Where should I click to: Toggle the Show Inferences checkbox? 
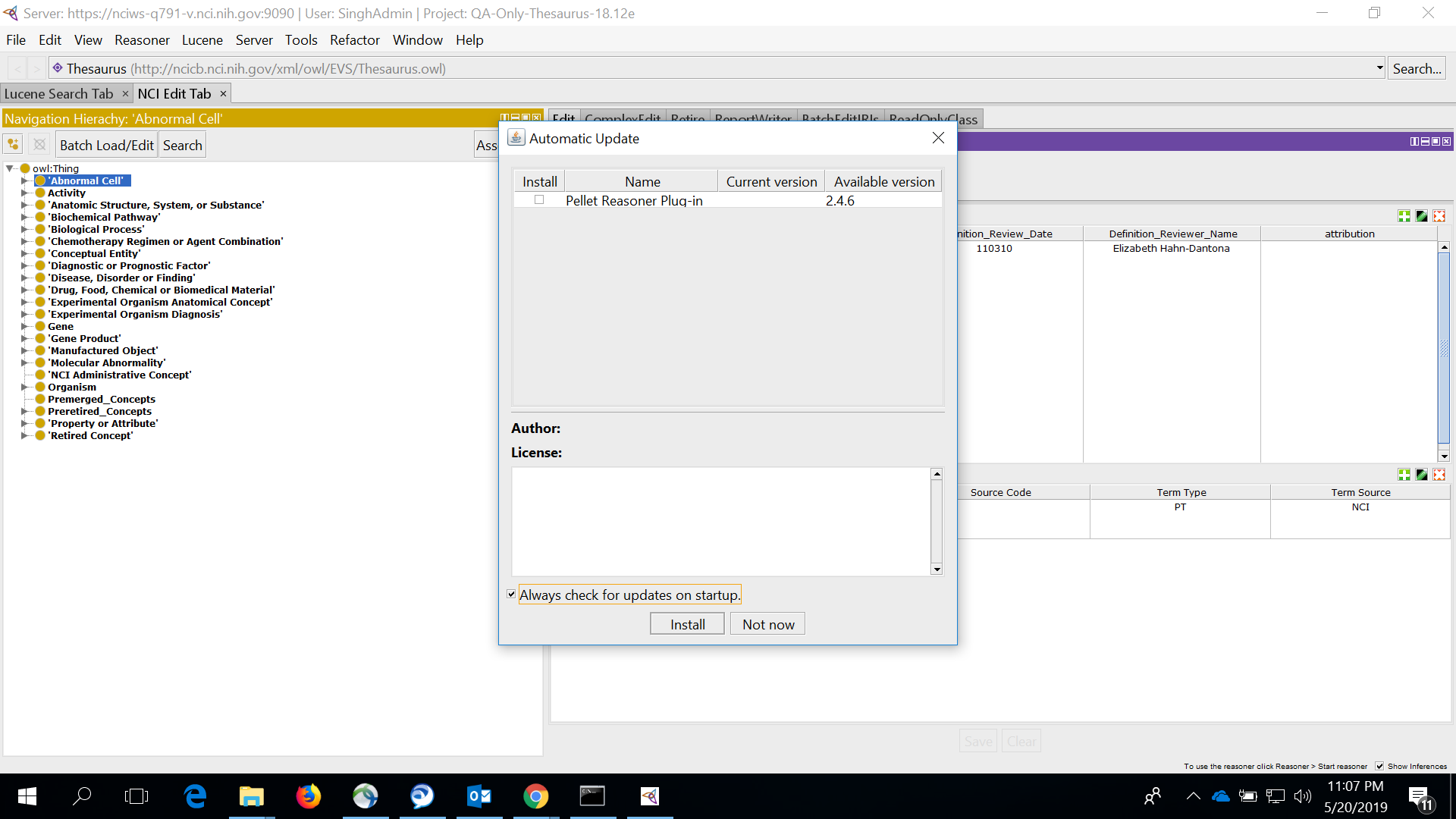(1378, 766)
